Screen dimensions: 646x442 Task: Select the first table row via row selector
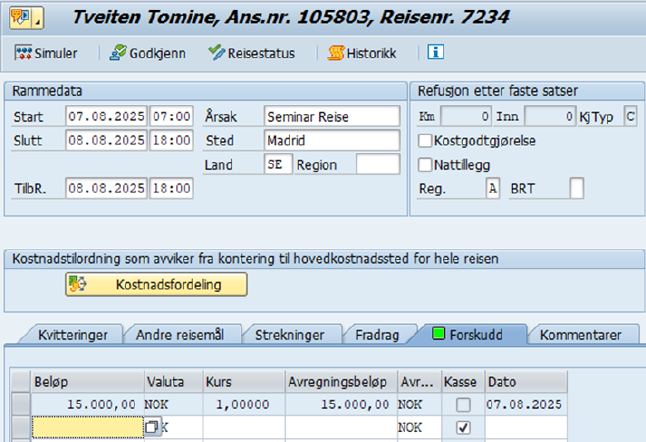coord(21,404)
